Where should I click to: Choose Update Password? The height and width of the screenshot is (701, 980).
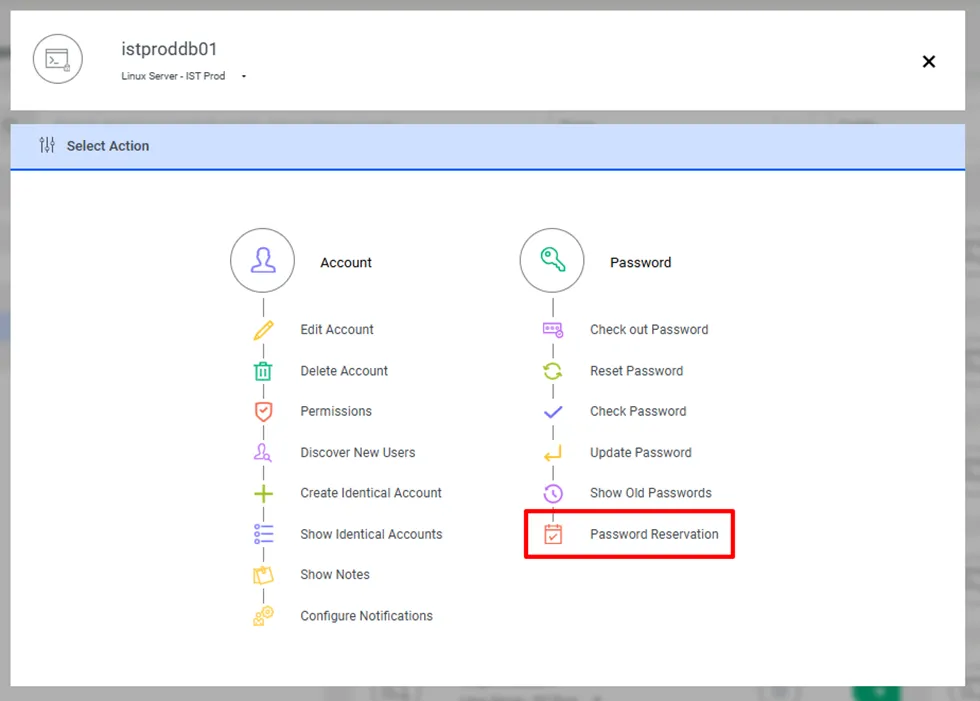click(x=641, y=452)
